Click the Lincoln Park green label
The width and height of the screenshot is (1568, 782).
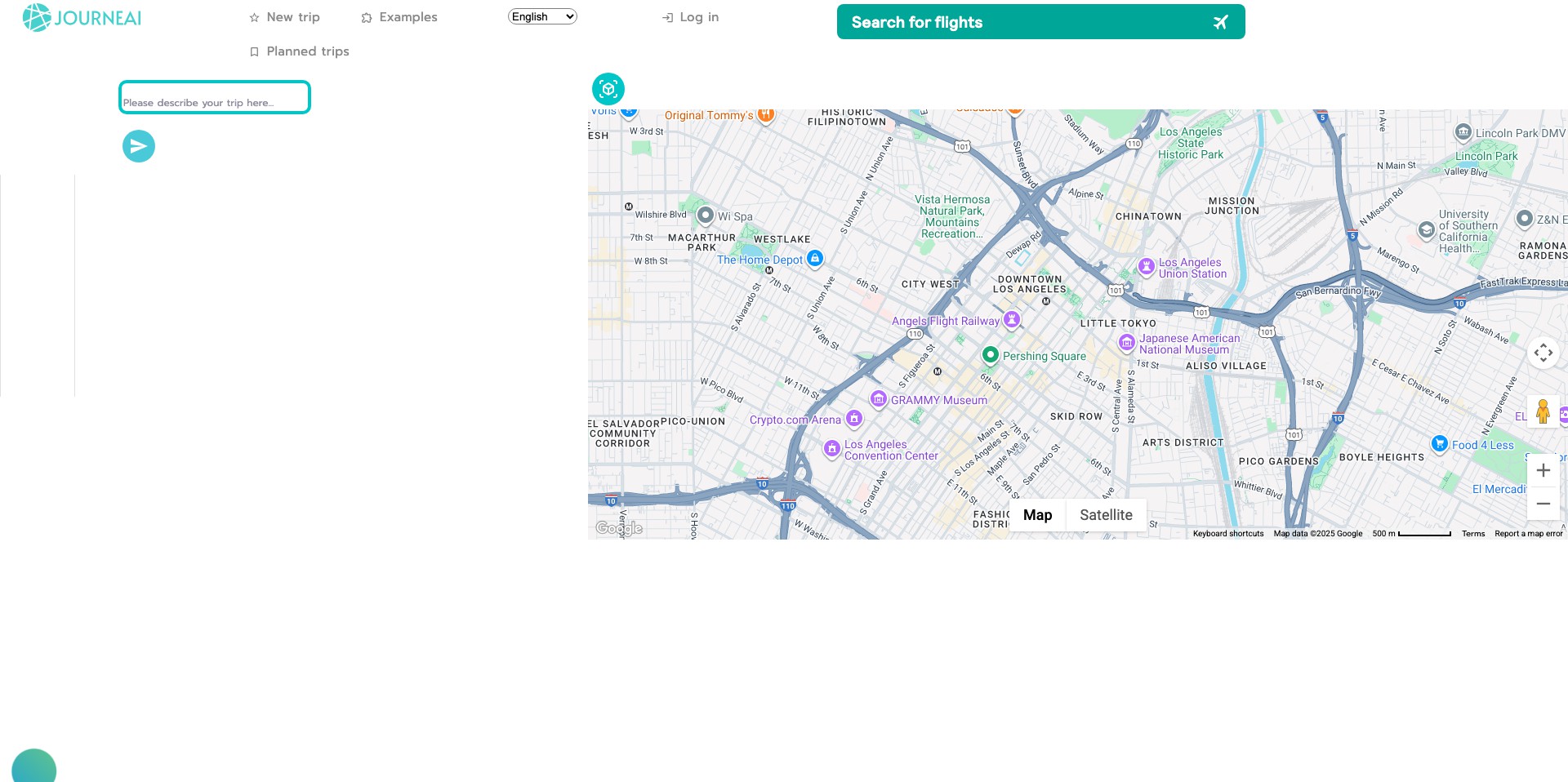pos(1486,156)
